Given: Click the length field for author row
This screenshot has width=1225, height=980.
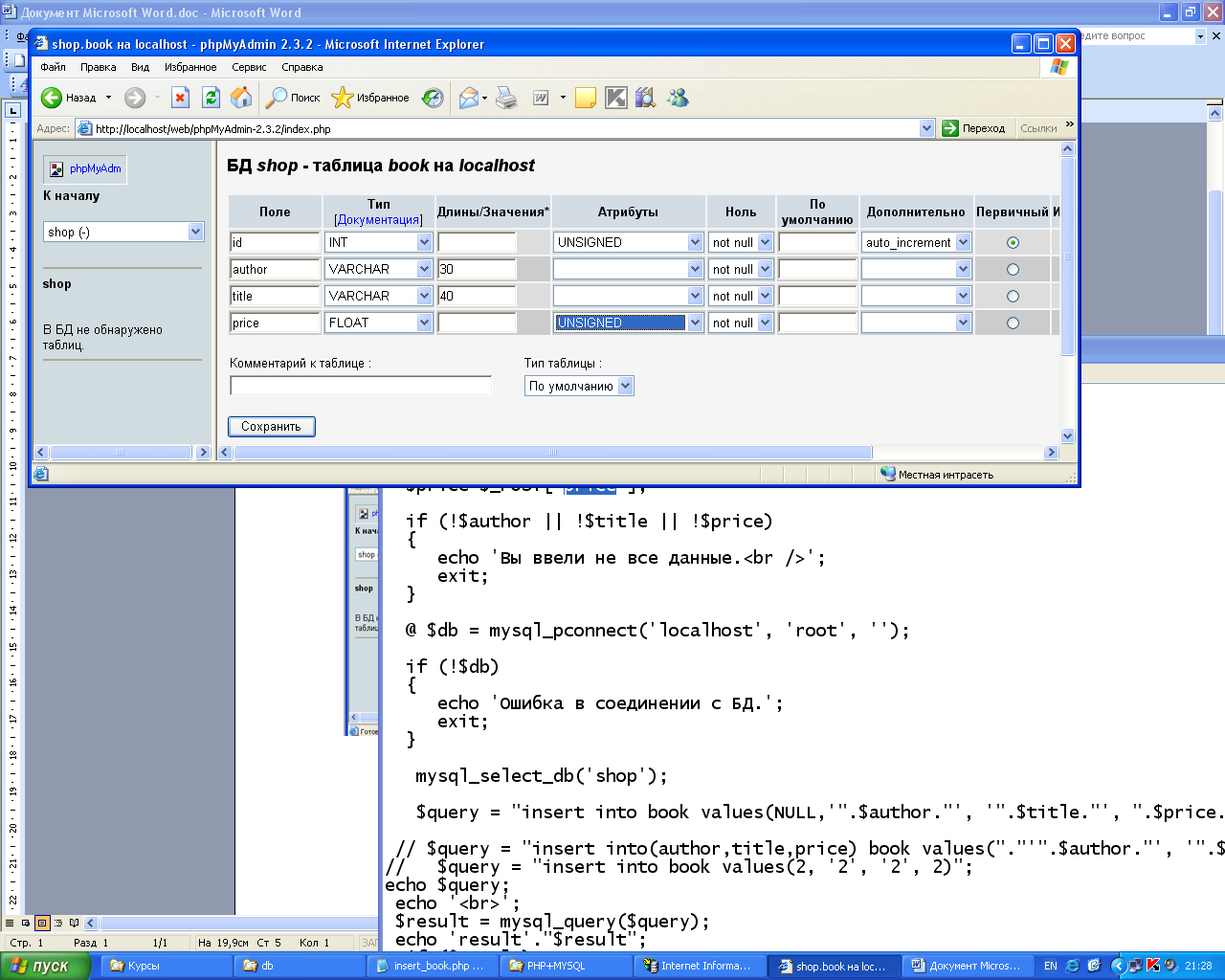Looking at the screenshot, I should point(477,270).
